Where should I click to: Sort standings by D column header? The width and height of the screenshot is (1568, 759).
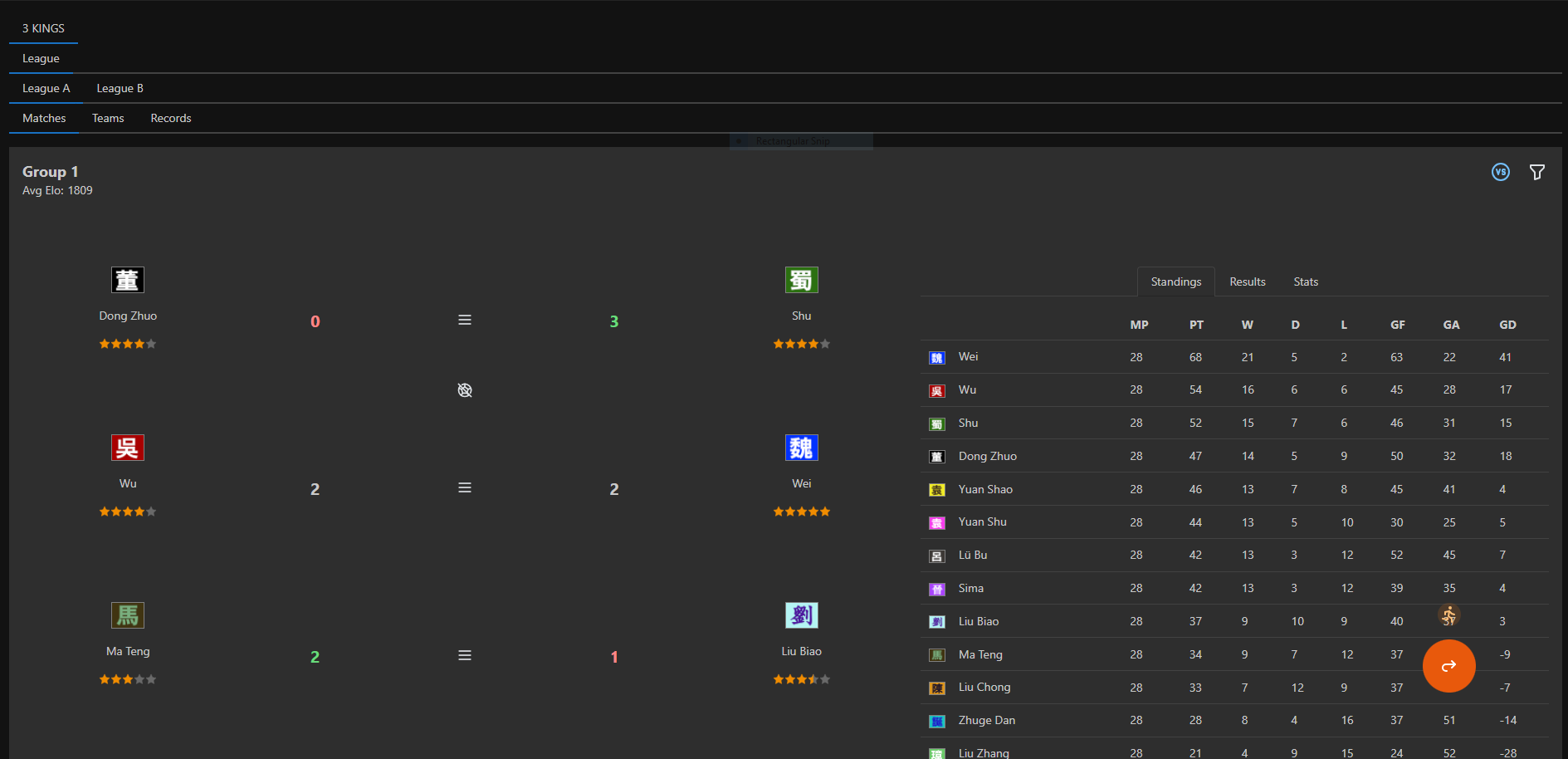(1295, 325)
